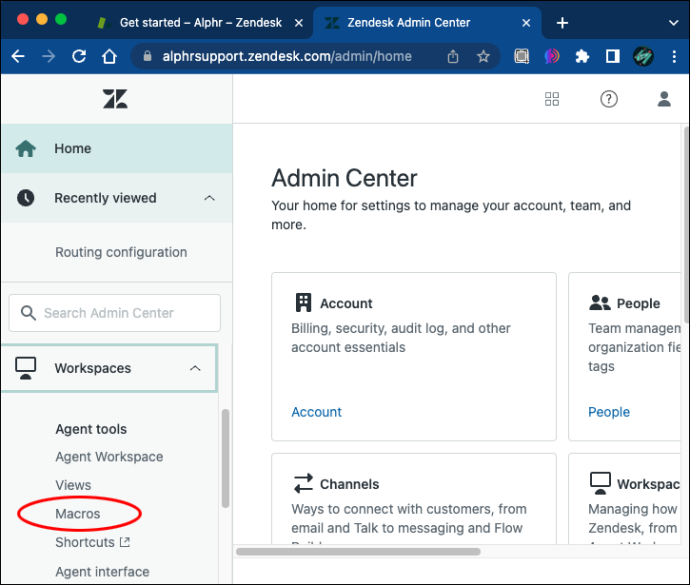
Task: Reload the page
Action: point(79,56)
